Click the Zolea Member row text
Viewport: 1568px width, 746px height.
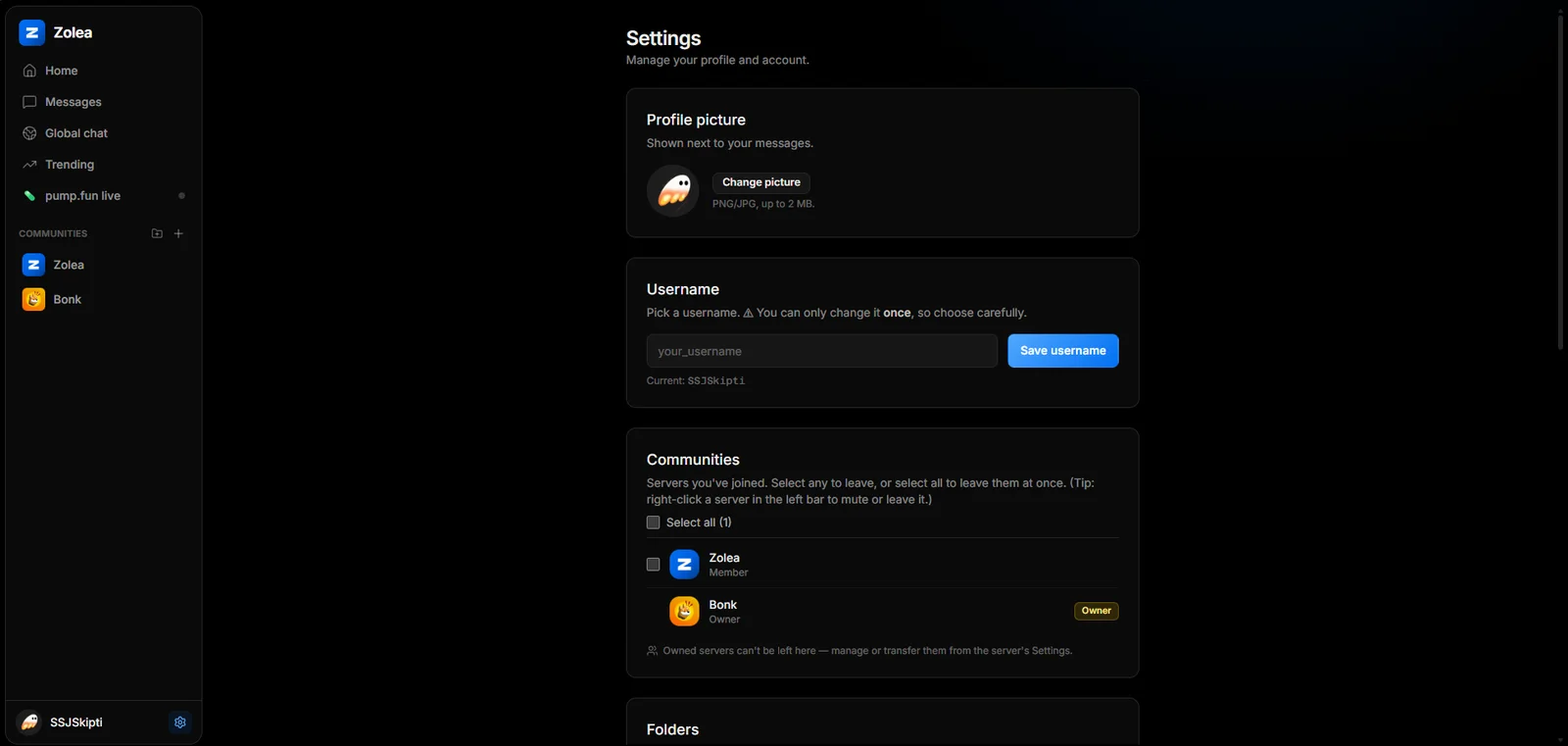click(728, 565)
